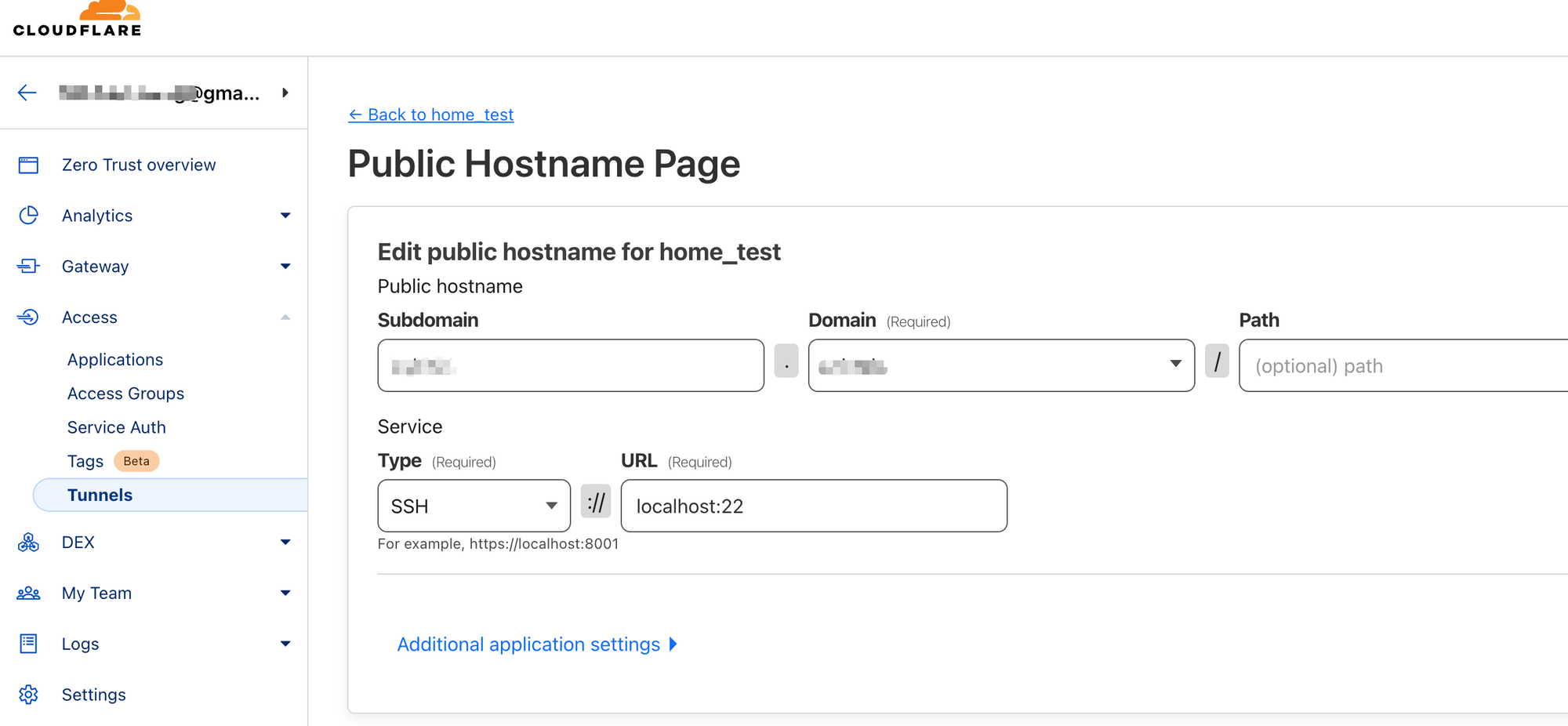Open Settings in the sidebar

pos(94,695)
